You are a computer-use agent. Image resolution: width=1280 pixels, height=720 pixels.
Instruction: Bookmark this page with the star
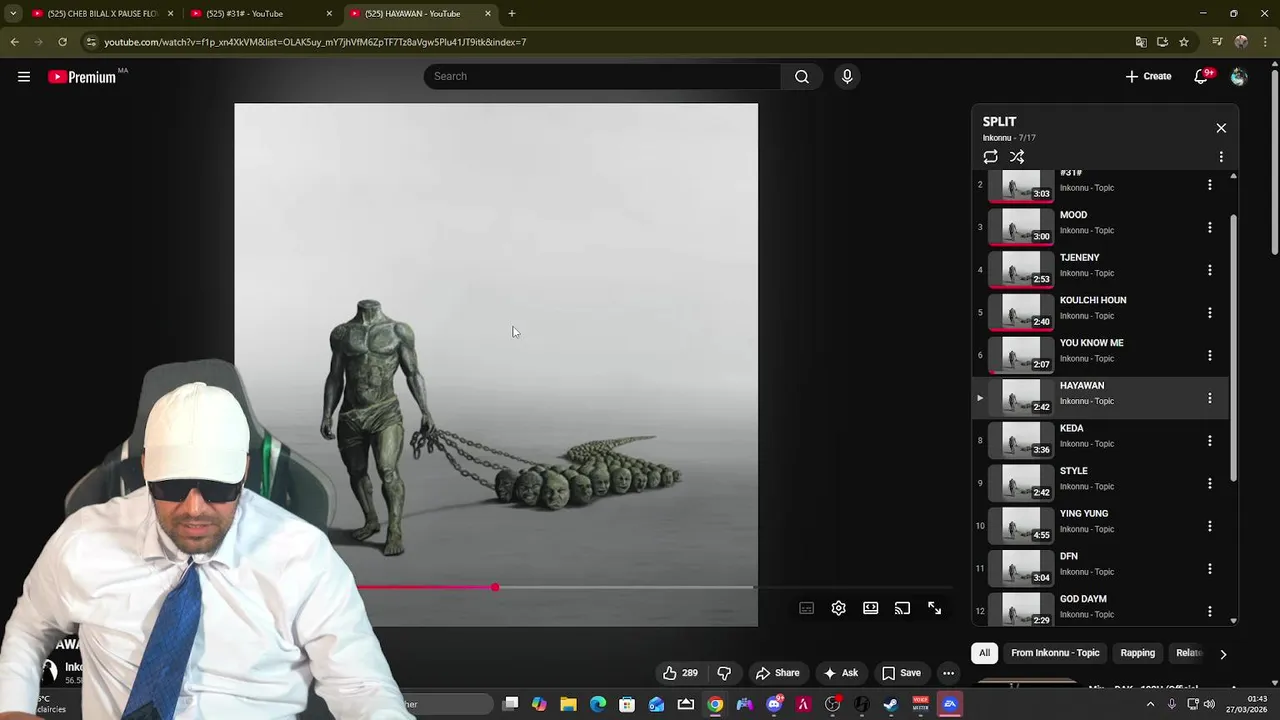(1184, 42)
